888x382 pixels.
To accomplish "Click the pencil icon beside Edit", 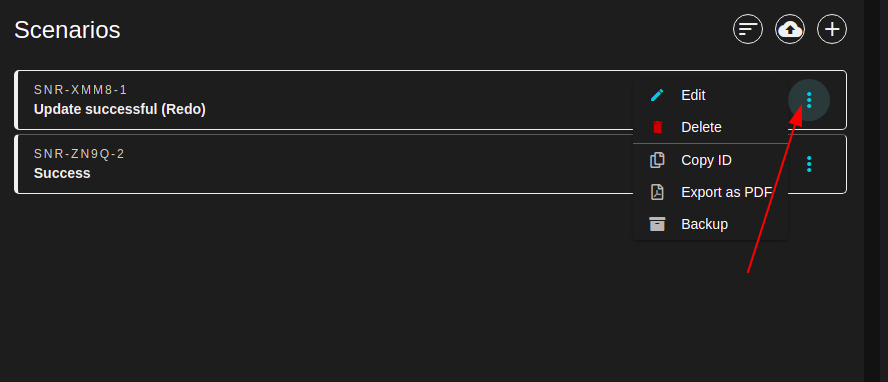I will tap(657, 95).
